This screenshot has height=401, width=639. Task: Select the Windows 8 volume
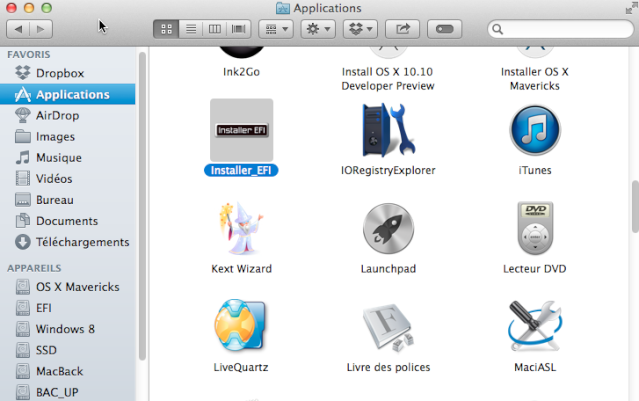click(68, 329)
